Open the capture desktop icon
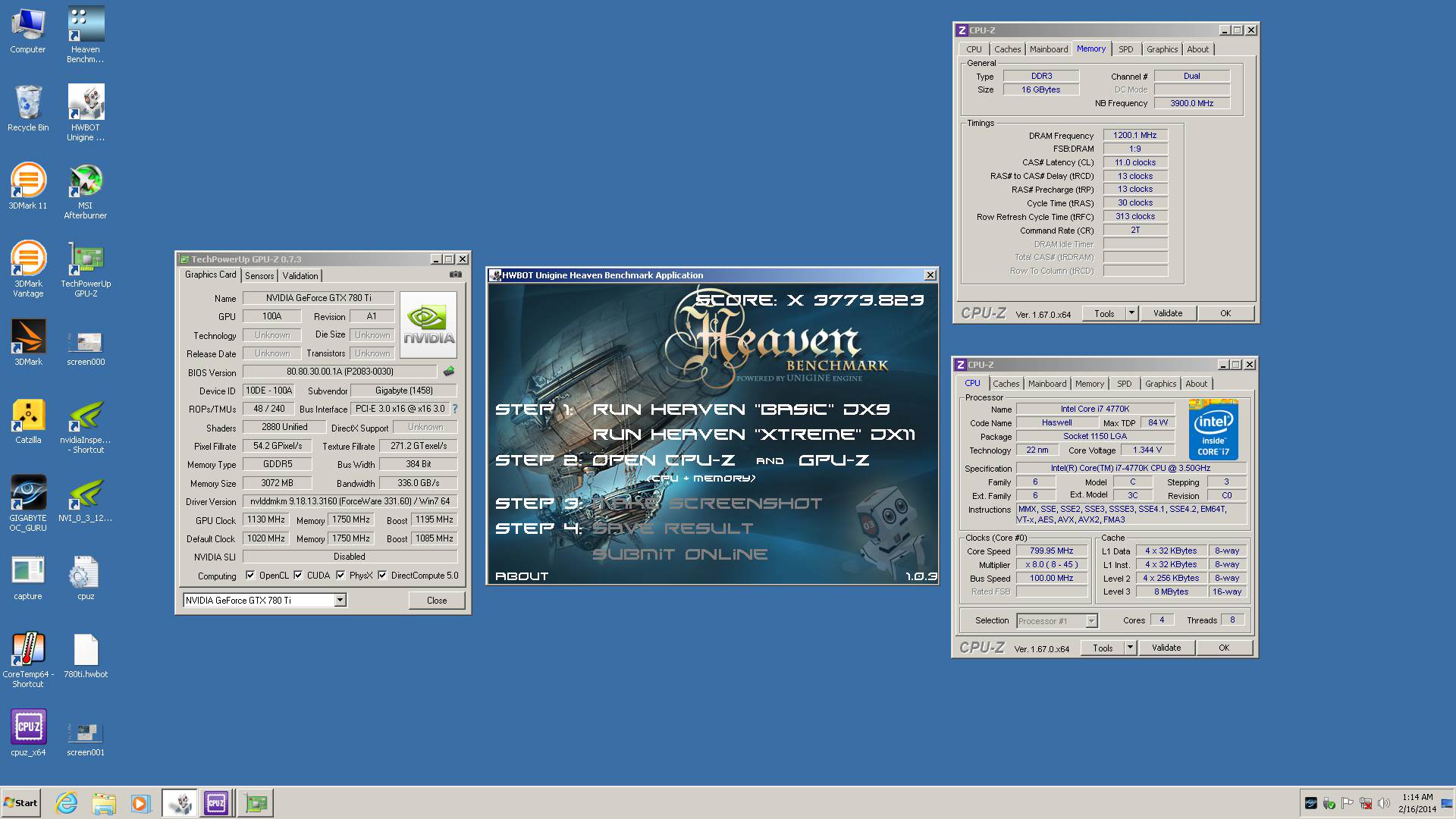Screen dimensions: 1456x819 pos(28,577)
